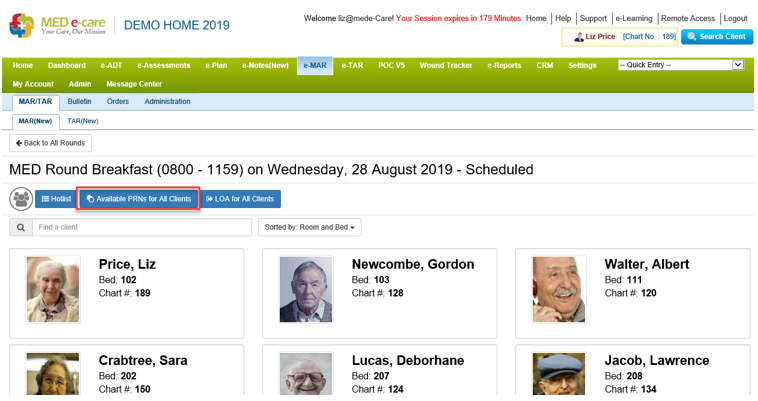This screenshot has width=758, height=401.
Task: Open the e-MAR menu tab
Action: pos(314,65)
